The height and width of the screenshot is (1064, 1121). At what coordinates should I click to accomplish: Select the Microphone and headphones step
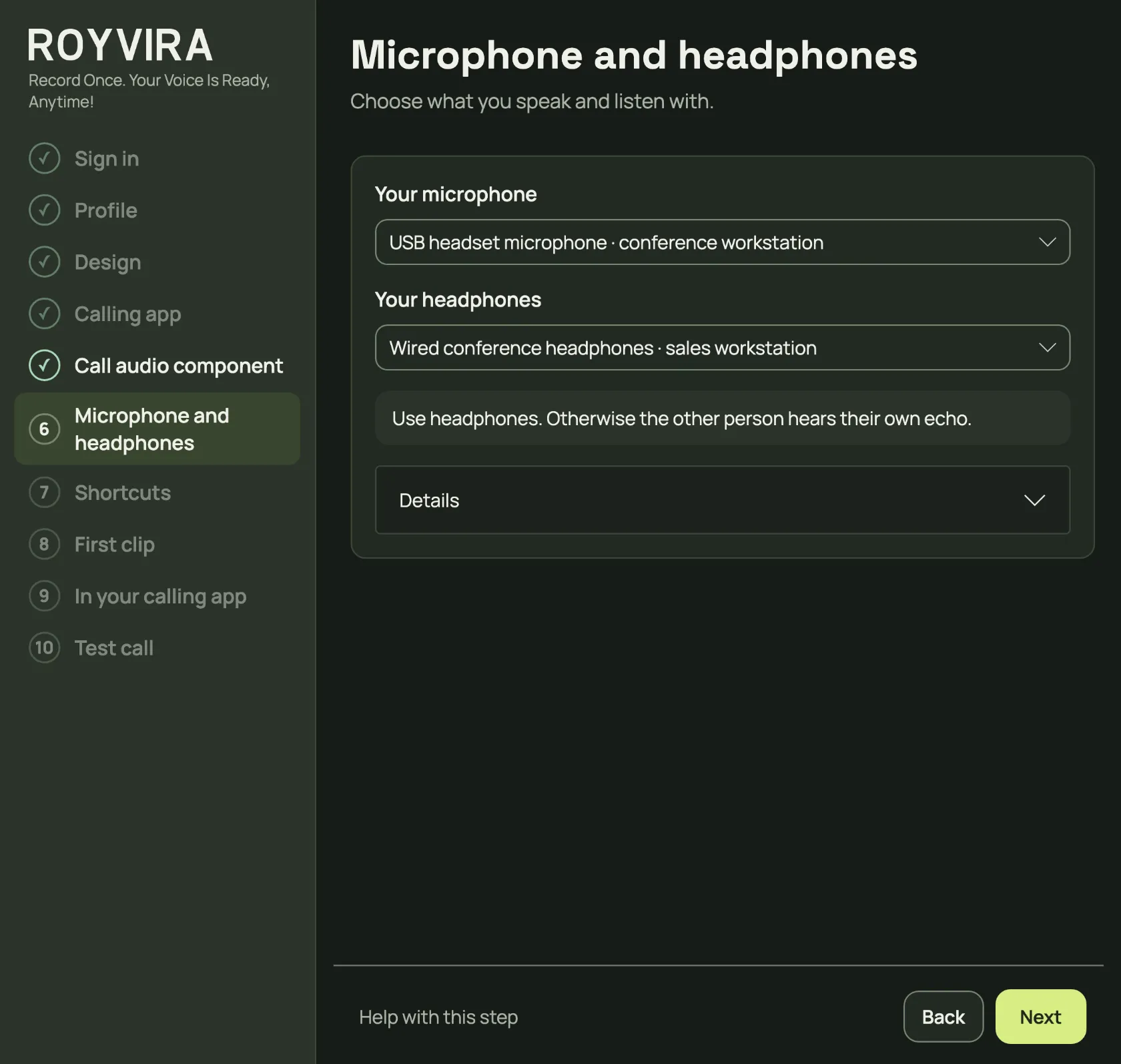[x=157, y=429]
